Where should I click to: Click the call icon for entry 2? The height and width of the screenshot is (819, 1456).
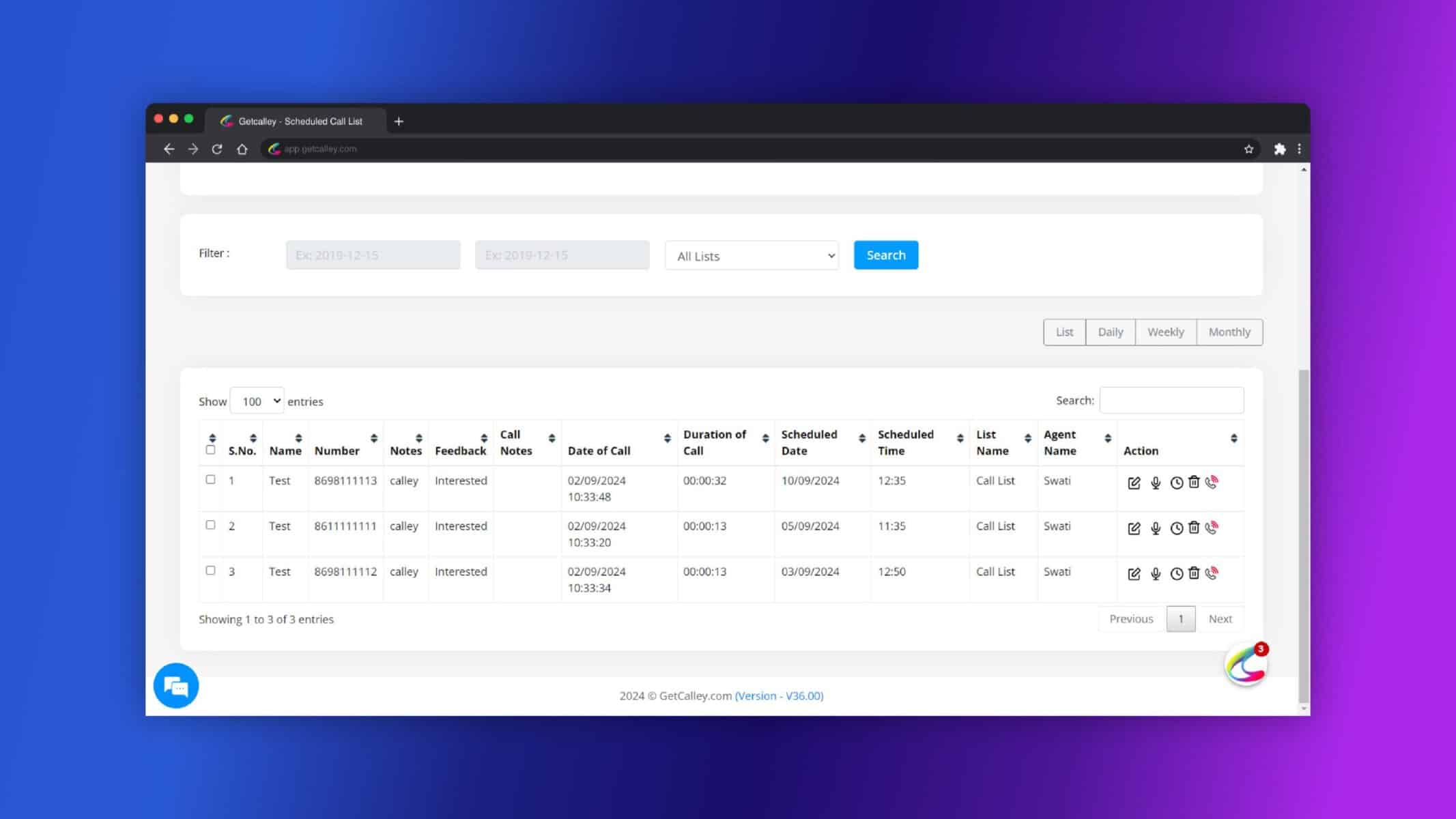coord(1211,527)
